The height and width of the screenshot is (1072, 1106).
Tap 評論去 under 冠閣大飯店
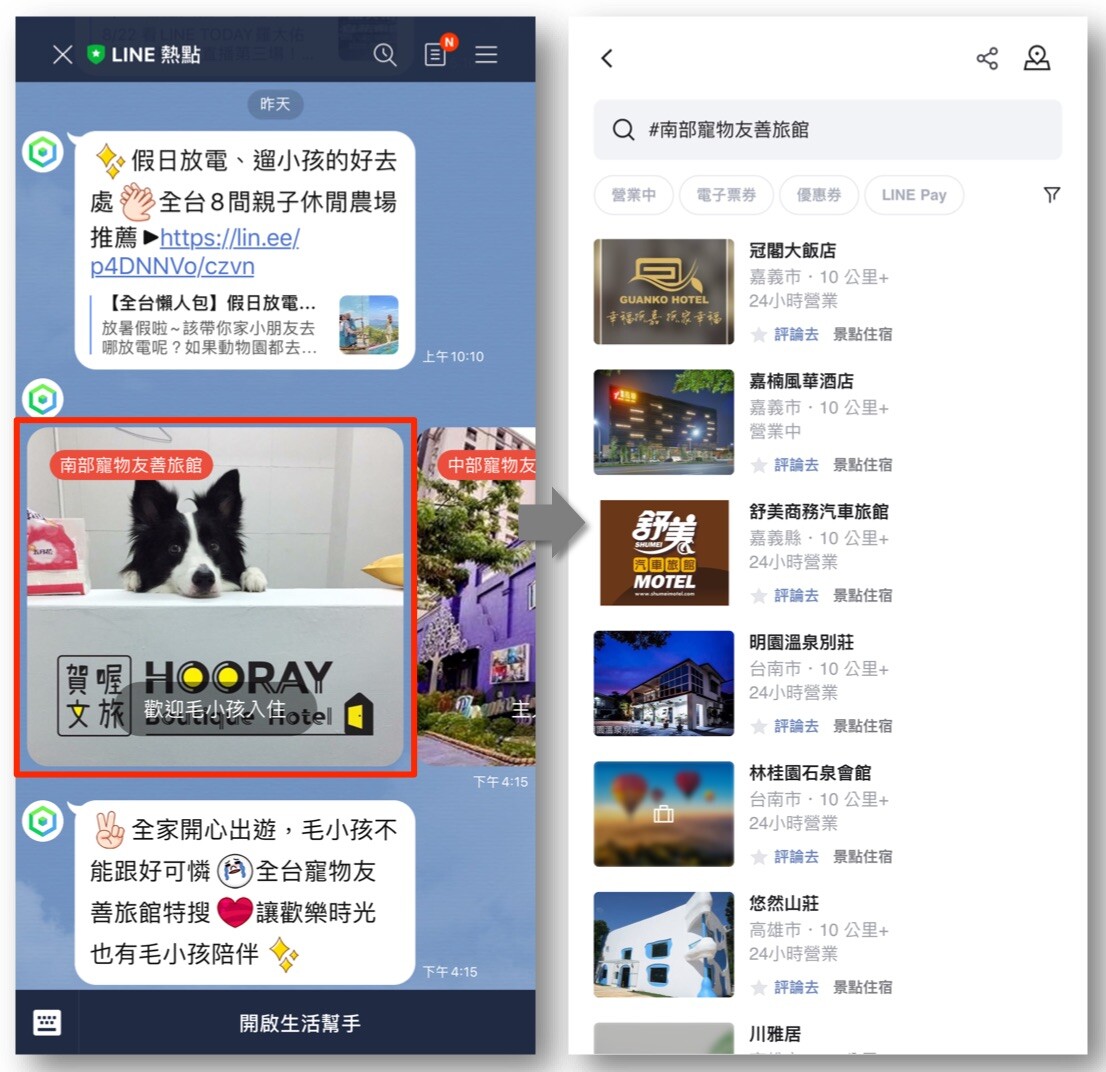(x=796, y=334)
